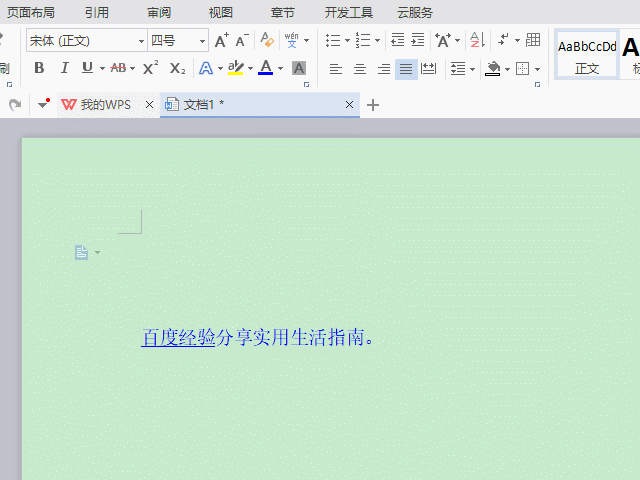This screenshot has width=640, height=480.
Task: Toggle subscript X₂ formatting
Action: pyautogui.click(x=178, y=68)
